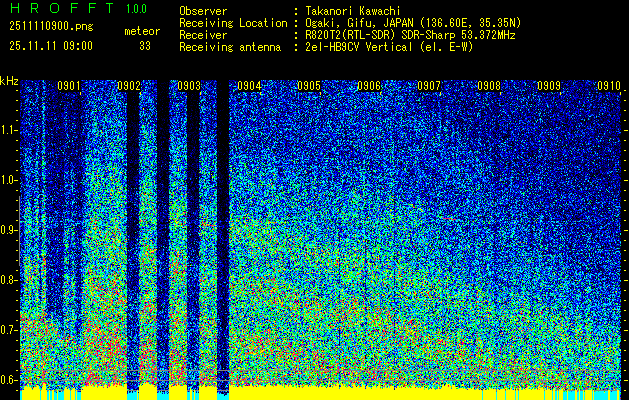Select the 1.1 frequency axis label
629x400 pixels.
click(9, 130)
